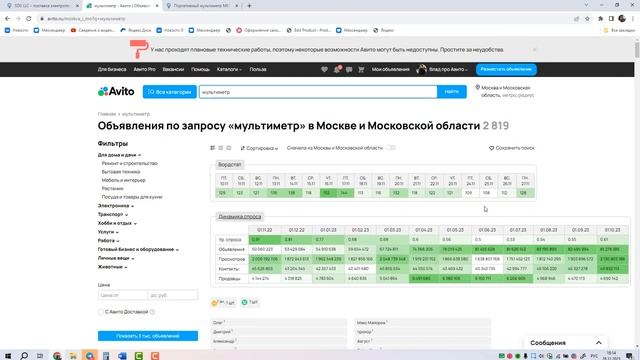
Task: Click Главная breadcrumb link
Action: click(x=107, y=114)
